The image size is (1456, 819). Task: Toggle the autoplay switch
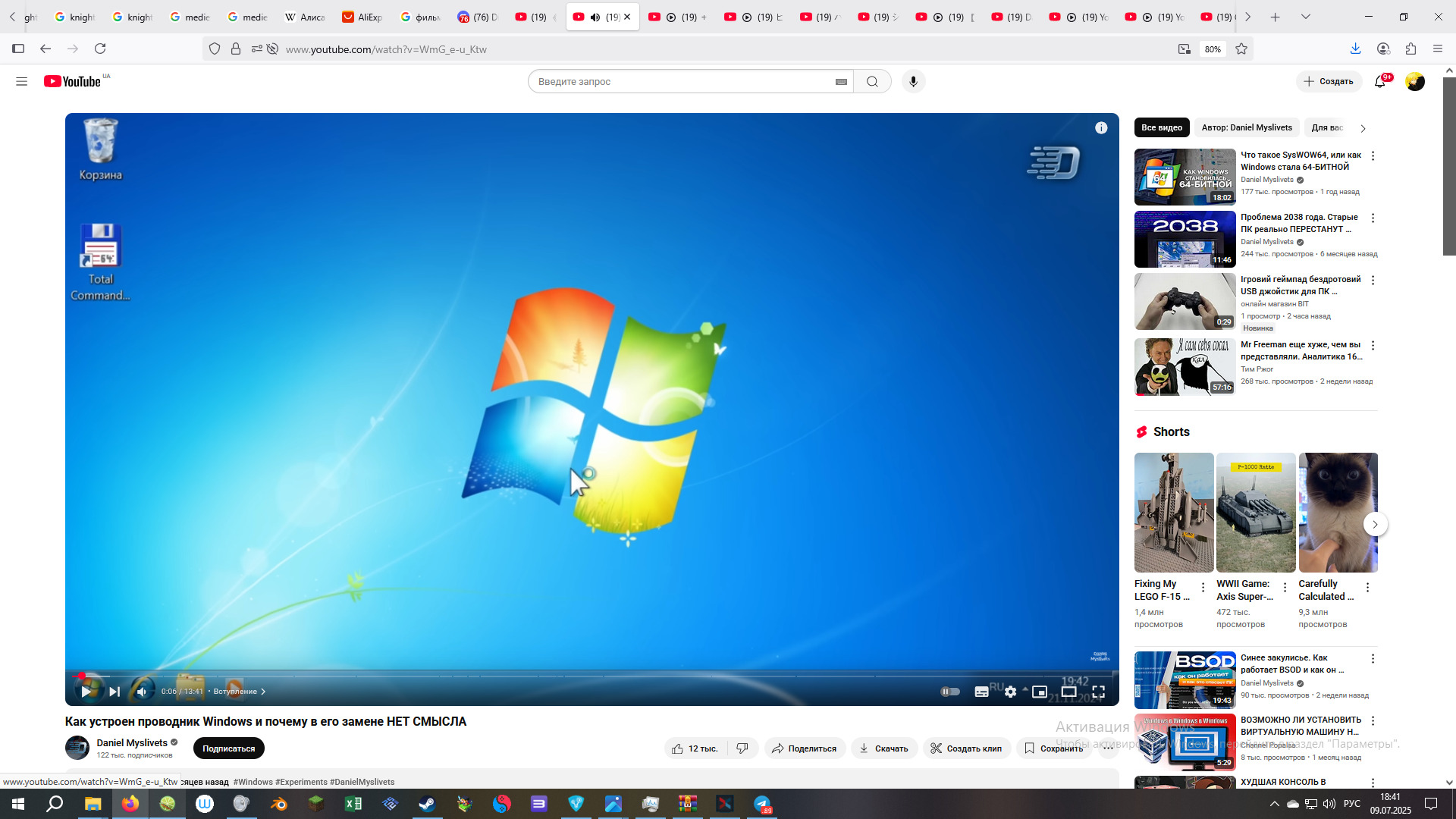coord(949,691)
